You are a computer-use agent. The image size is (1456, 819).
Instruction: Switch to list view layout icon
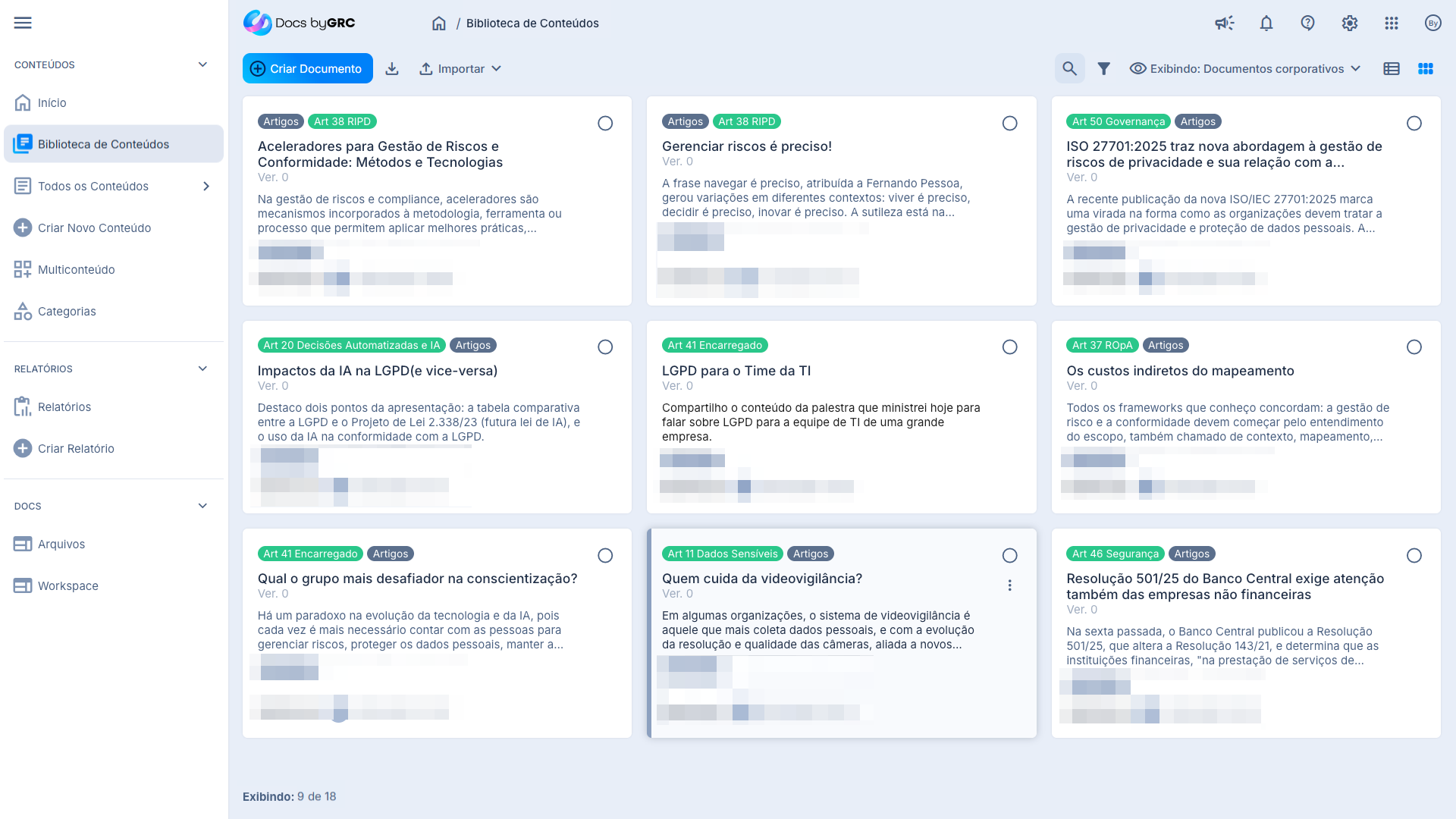click(x=1392, y=69)
